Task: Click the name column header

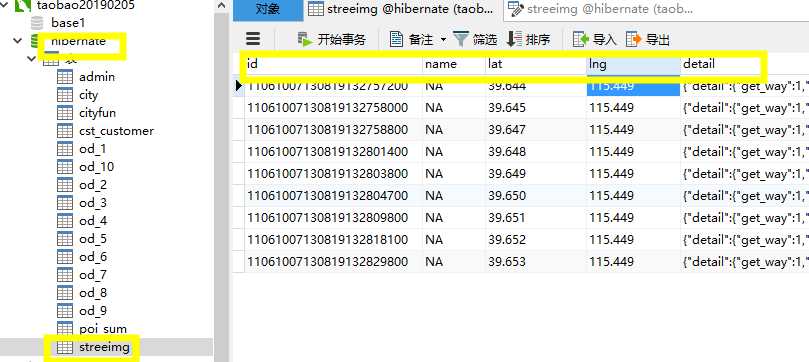Action: [x=454, y=64]
